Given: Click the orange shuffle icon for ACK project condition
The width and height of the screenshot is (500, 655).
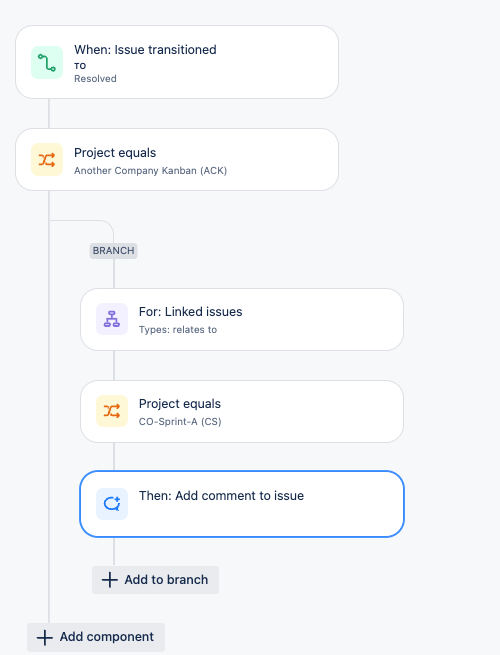Looking at the screenshot, I should (47, 160).
